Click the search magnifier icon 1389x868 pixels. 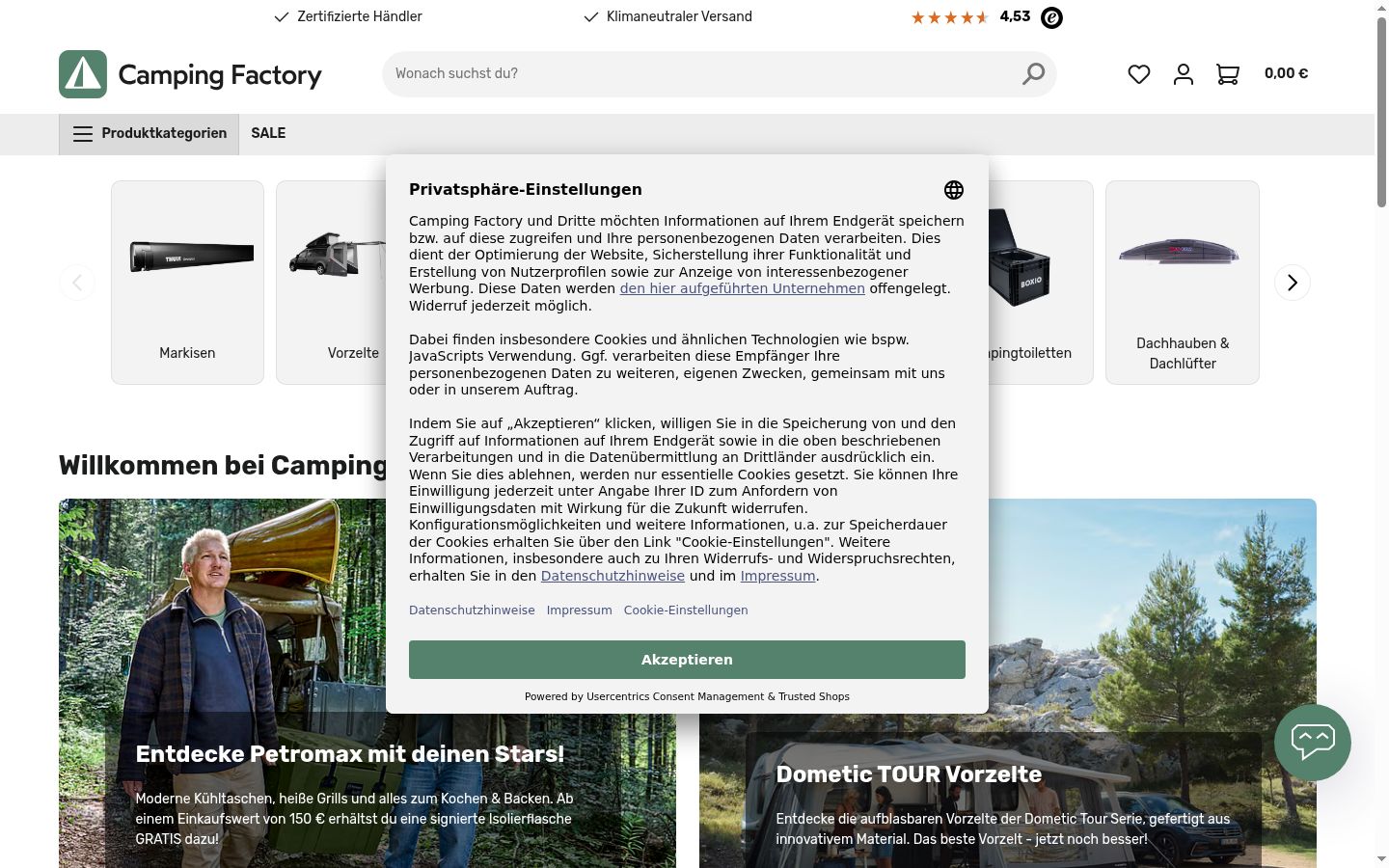pos(1033,73)
